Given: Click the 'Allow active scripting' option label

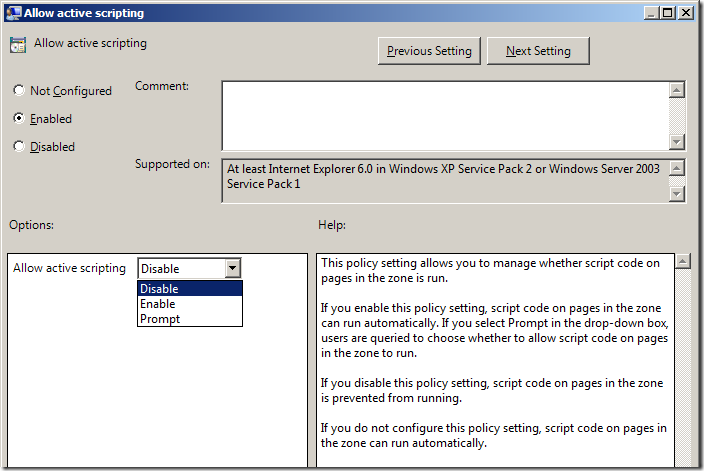Looking at the screenshot, I should click(69, 268).
